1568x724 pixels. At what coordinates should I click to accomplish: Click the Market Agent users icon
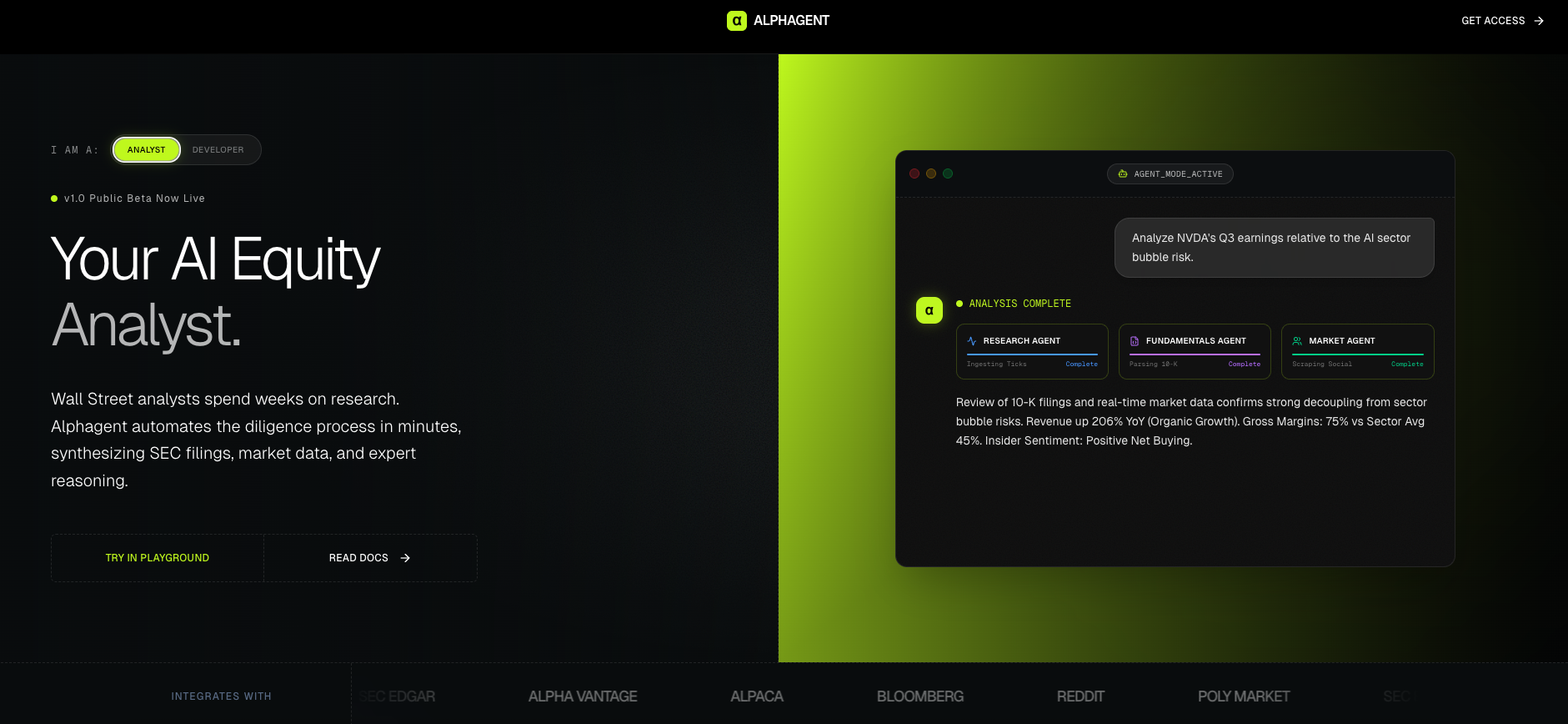coord(1297,341)
